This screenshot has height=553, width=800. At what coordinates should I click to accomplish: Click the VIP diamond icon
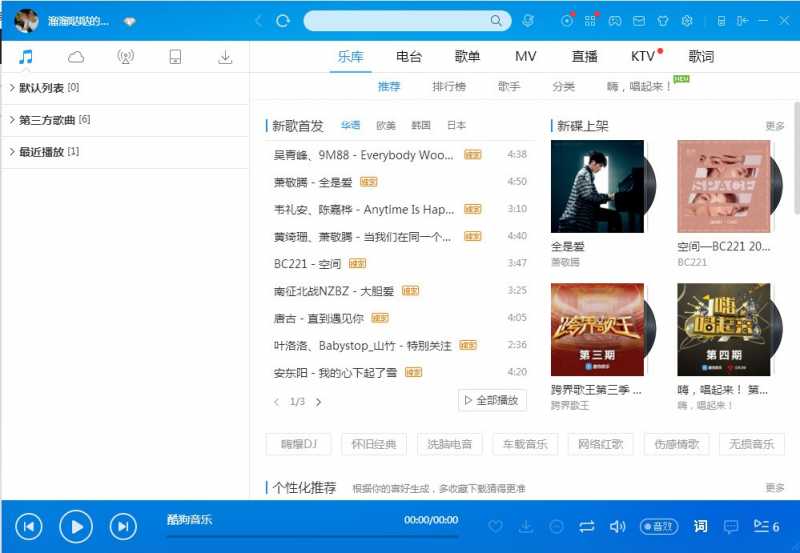coord(130,21)
